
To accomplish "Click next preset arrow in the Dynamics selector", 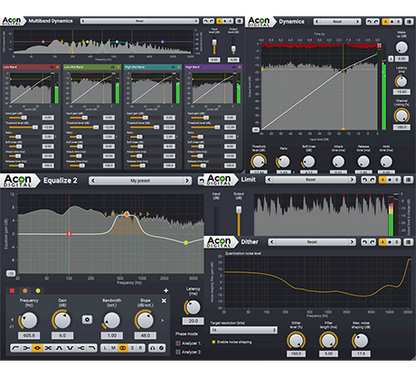I will click(357, 22).
